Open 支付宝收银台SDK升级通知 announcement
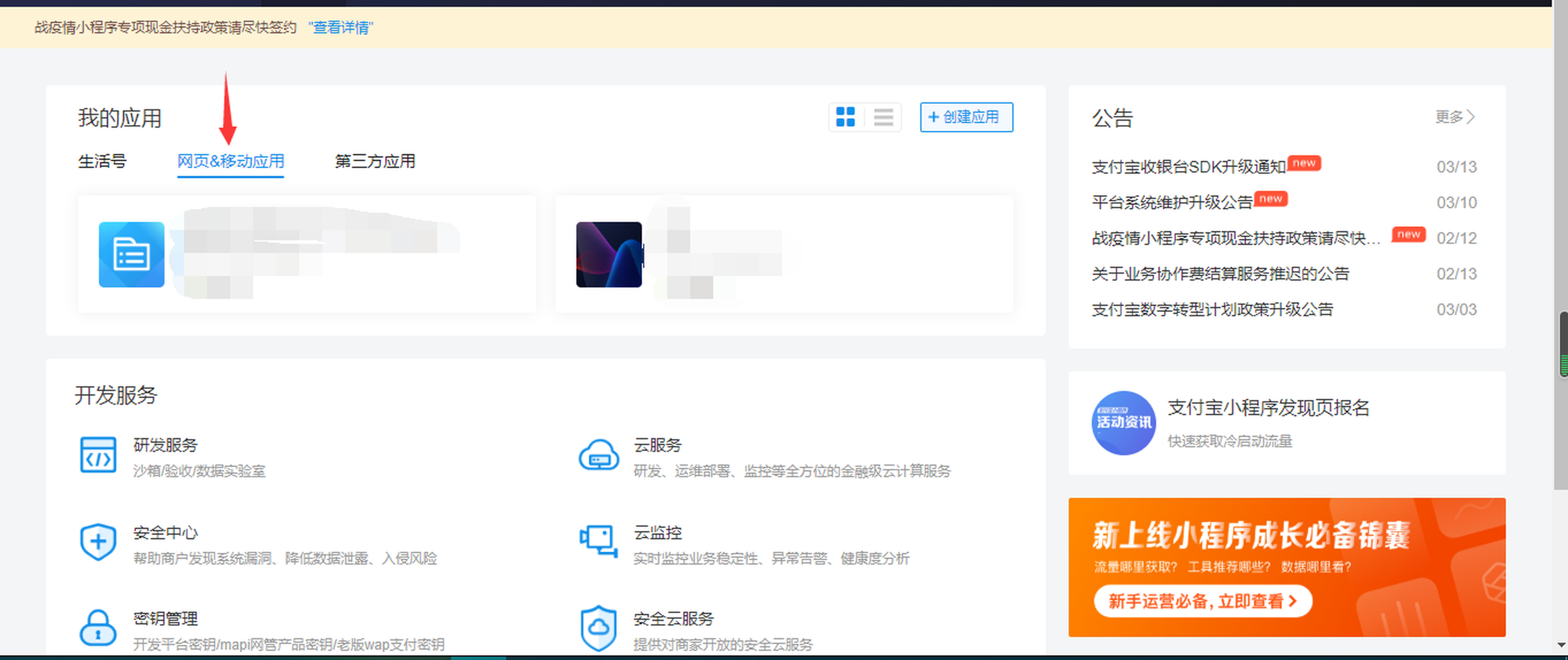Image resolution: width=1568 pixels, height=660 pixels. click(x=1189, y=167)
